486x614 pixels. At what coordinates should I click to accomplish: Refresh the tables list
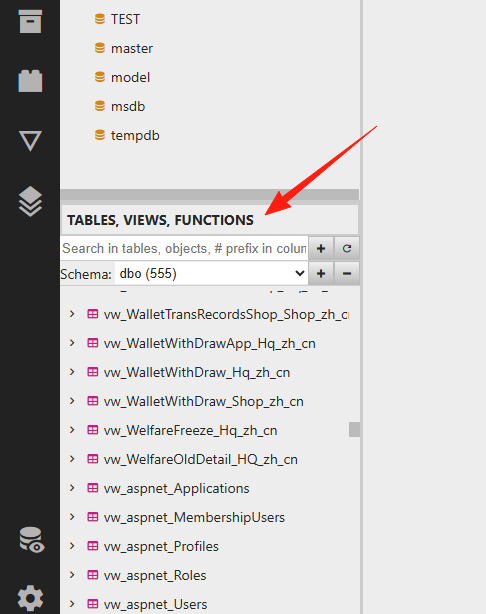tap(347, 248)
